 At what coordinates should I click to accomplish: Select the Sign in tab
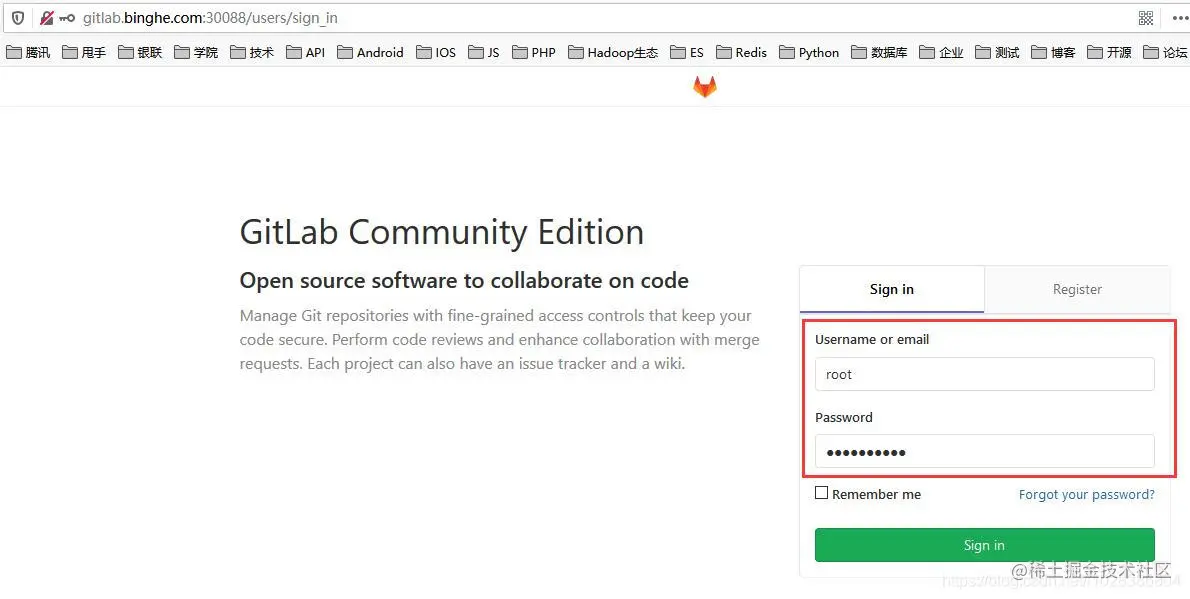tap(892, 289)
